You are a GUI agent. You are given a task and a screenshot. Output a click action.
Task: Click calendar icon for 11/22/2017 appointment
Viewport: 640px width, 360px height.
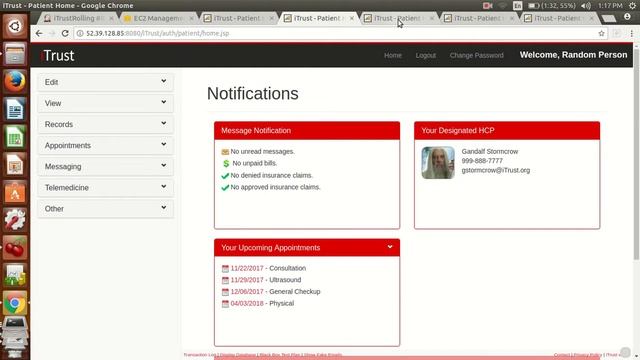pyautogui.click(x=225, y=269)
